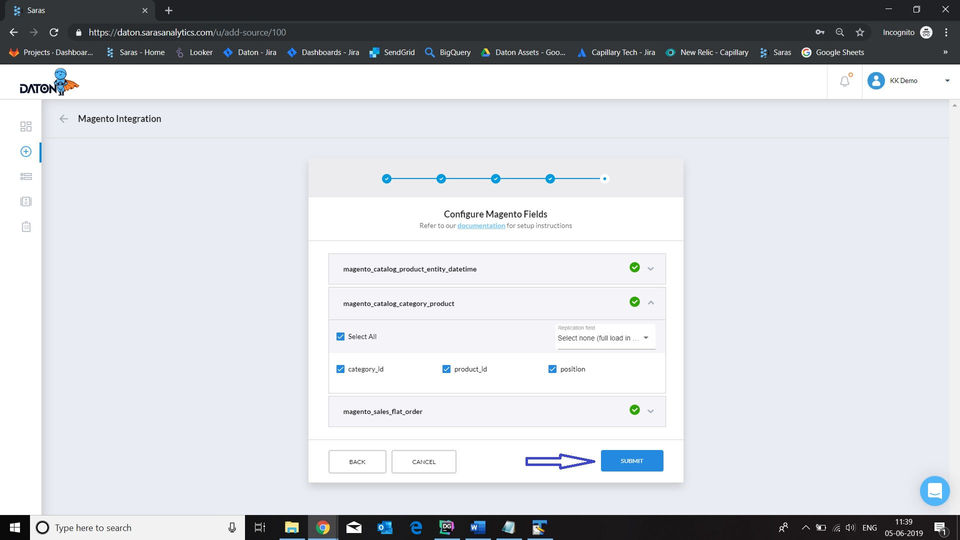This screenshot has height=540, width=960.
Task: Open KK Demo account dropdown arrow
Action: pos(947,81)
